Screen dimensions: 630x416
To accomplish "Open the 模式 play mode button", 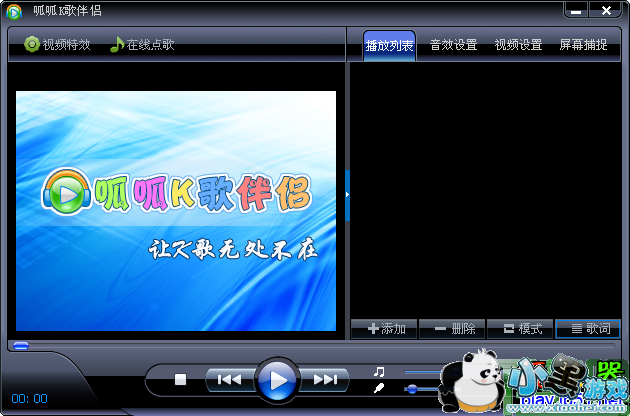I will [x=520, y=329].
